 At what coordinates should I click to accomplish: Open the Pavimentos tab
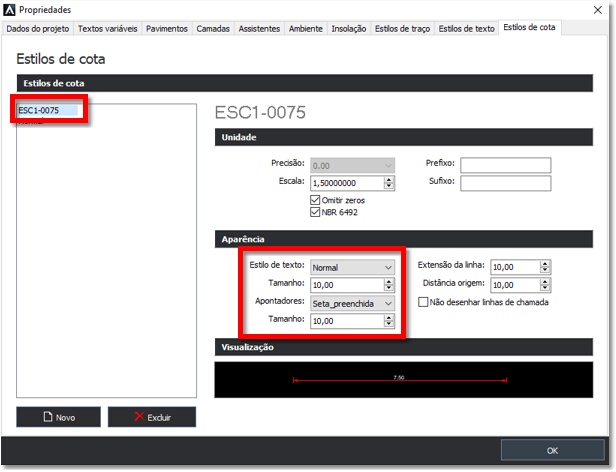pos(166,29)
